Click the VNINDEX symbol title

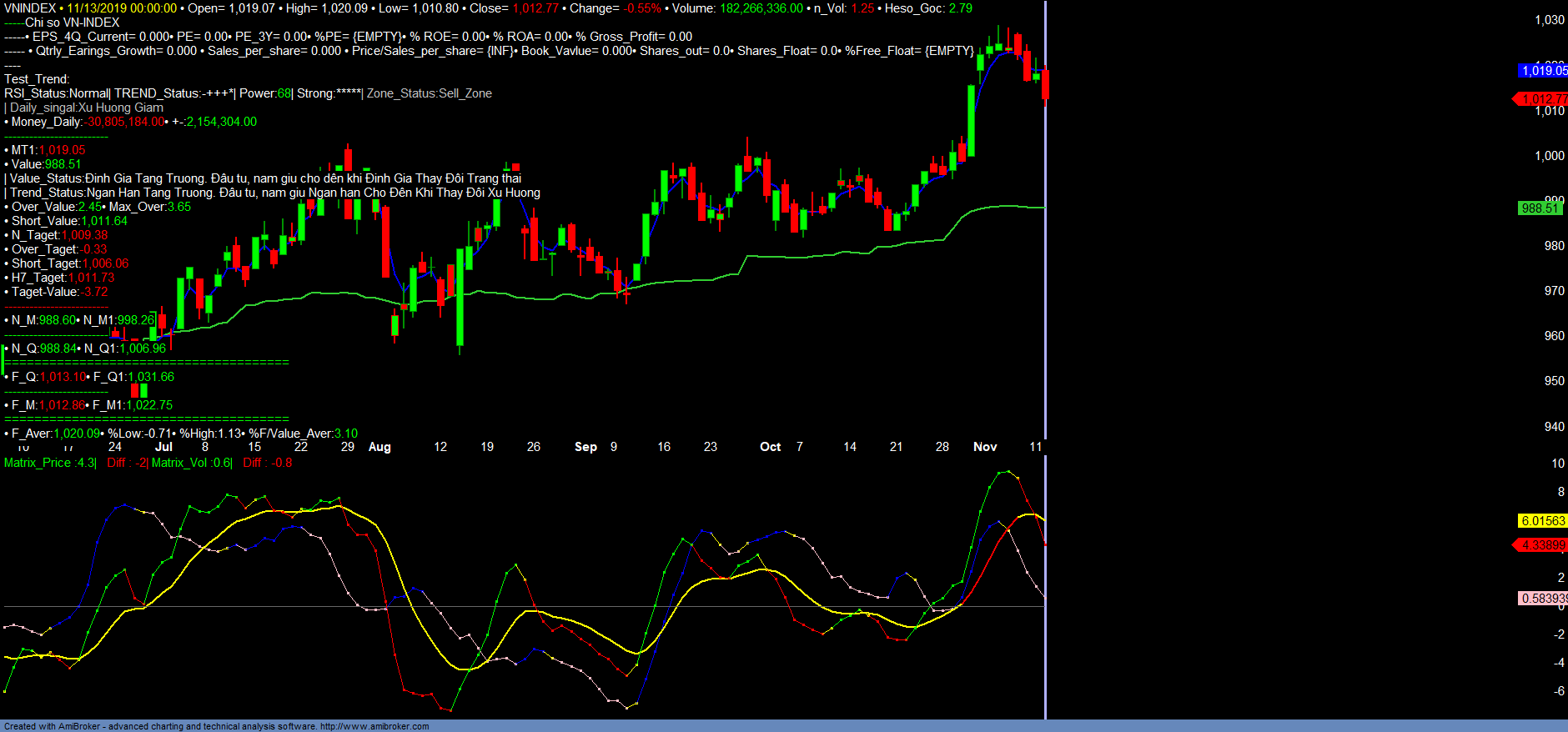30,8
